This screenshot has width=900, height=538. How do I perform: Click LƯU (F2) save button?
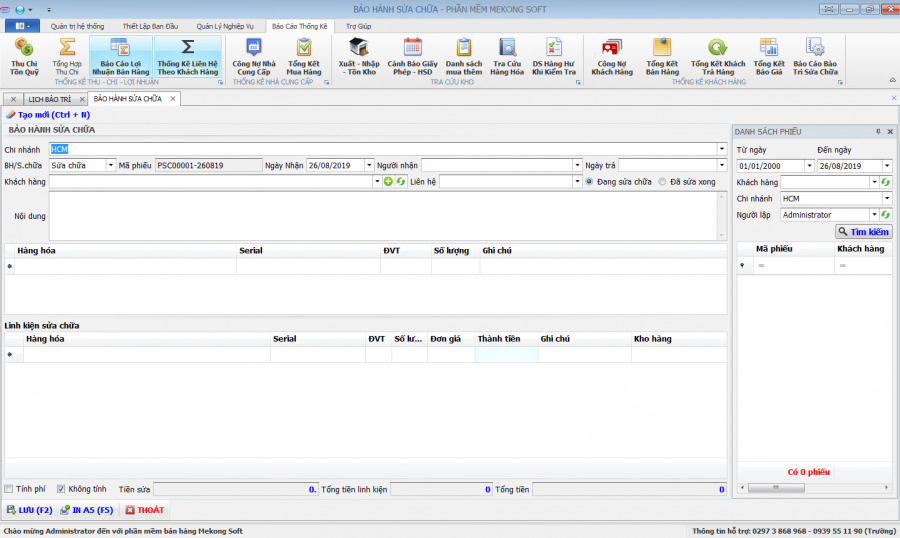[x=29, y=510]
